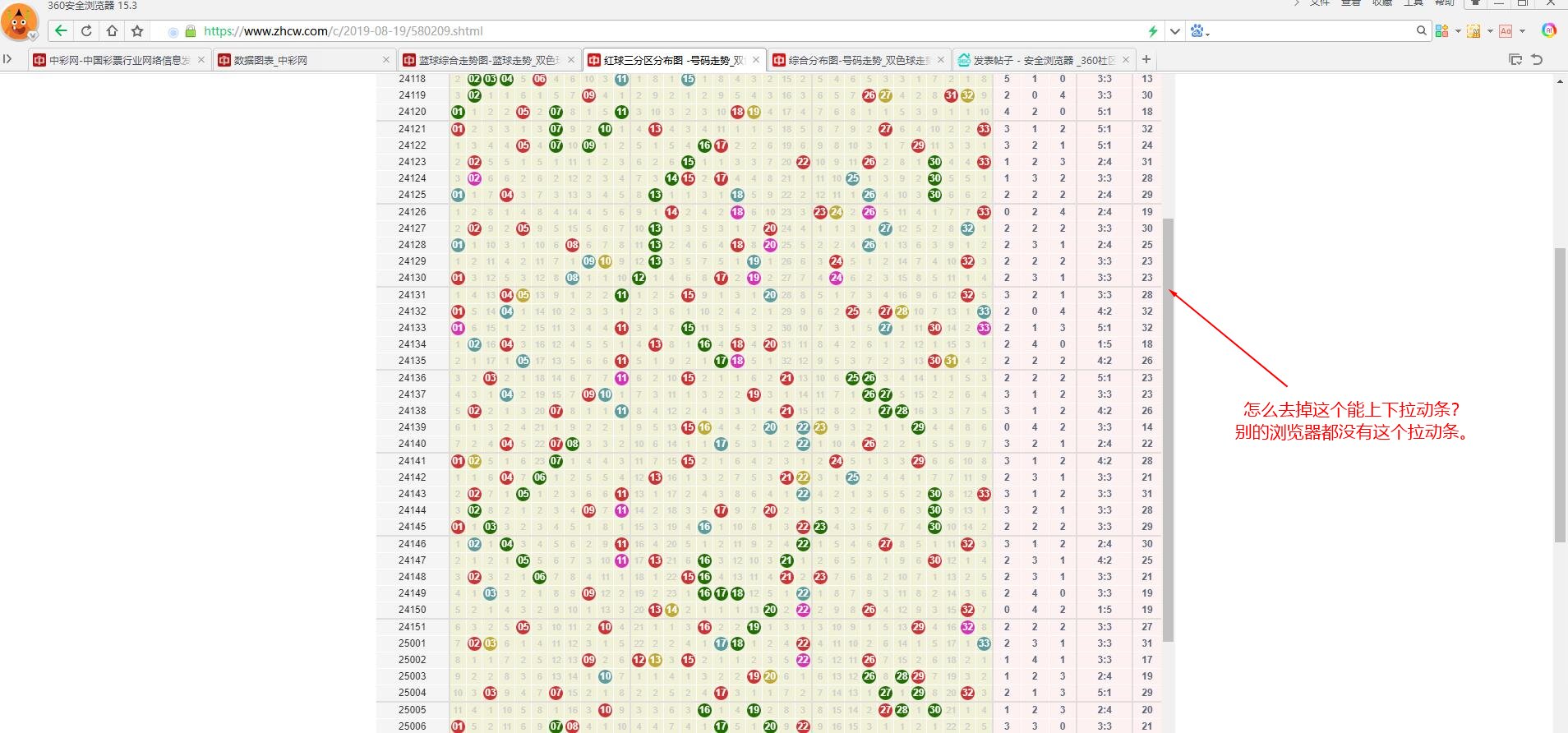Screen dimensions: 1568x733
Task: Click the inner gray table scrollbar thumb
Action: point(1168,427)
